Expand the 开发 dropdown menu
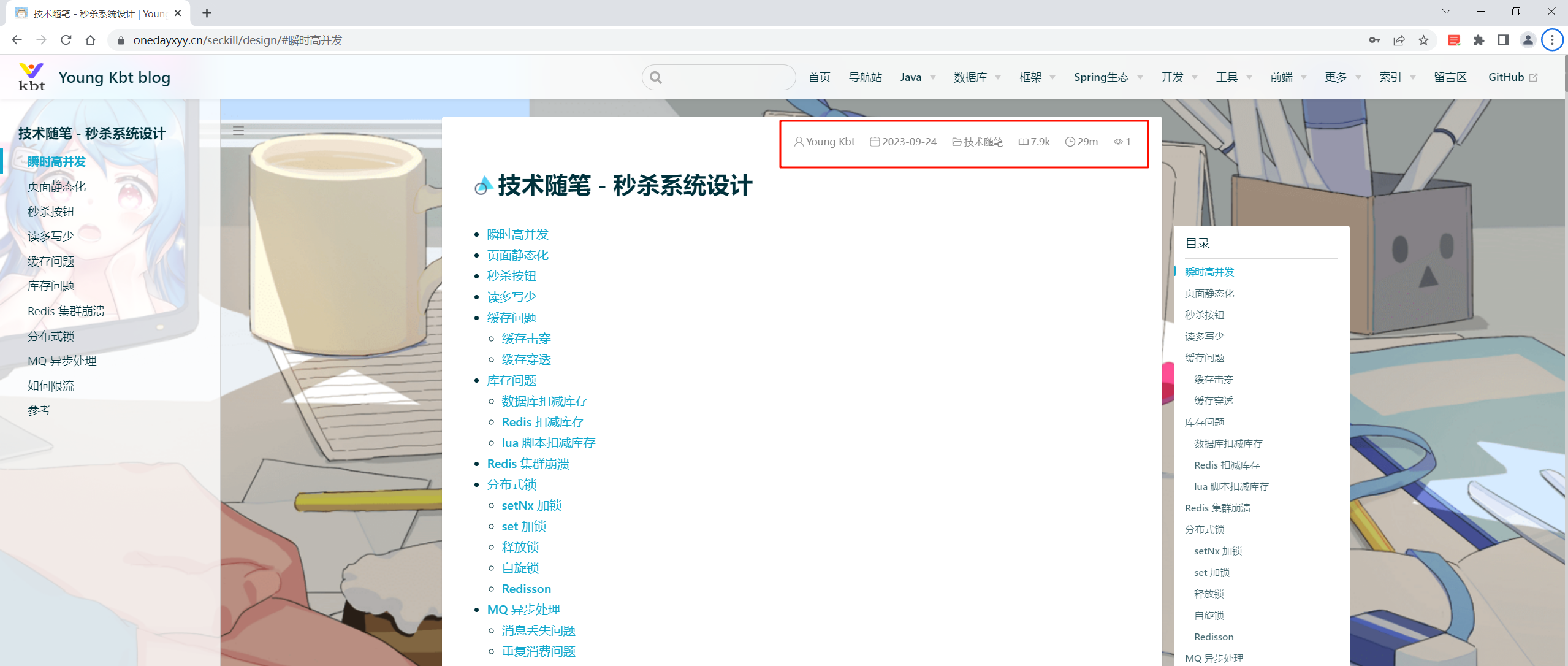The image size is (1568, 666). [x=1179, y=77]
